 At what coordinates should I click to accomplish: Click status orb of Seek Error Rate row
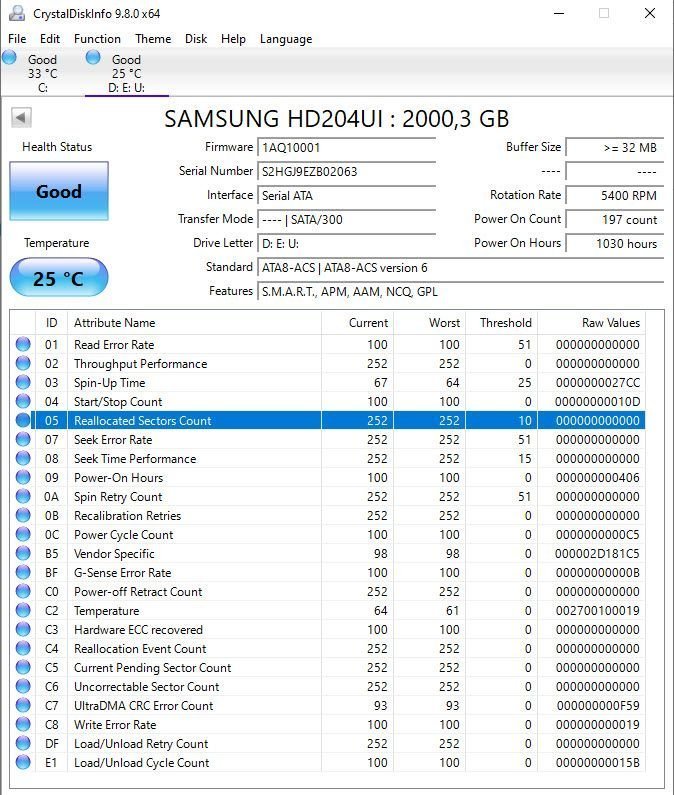[x=23, y=439]
